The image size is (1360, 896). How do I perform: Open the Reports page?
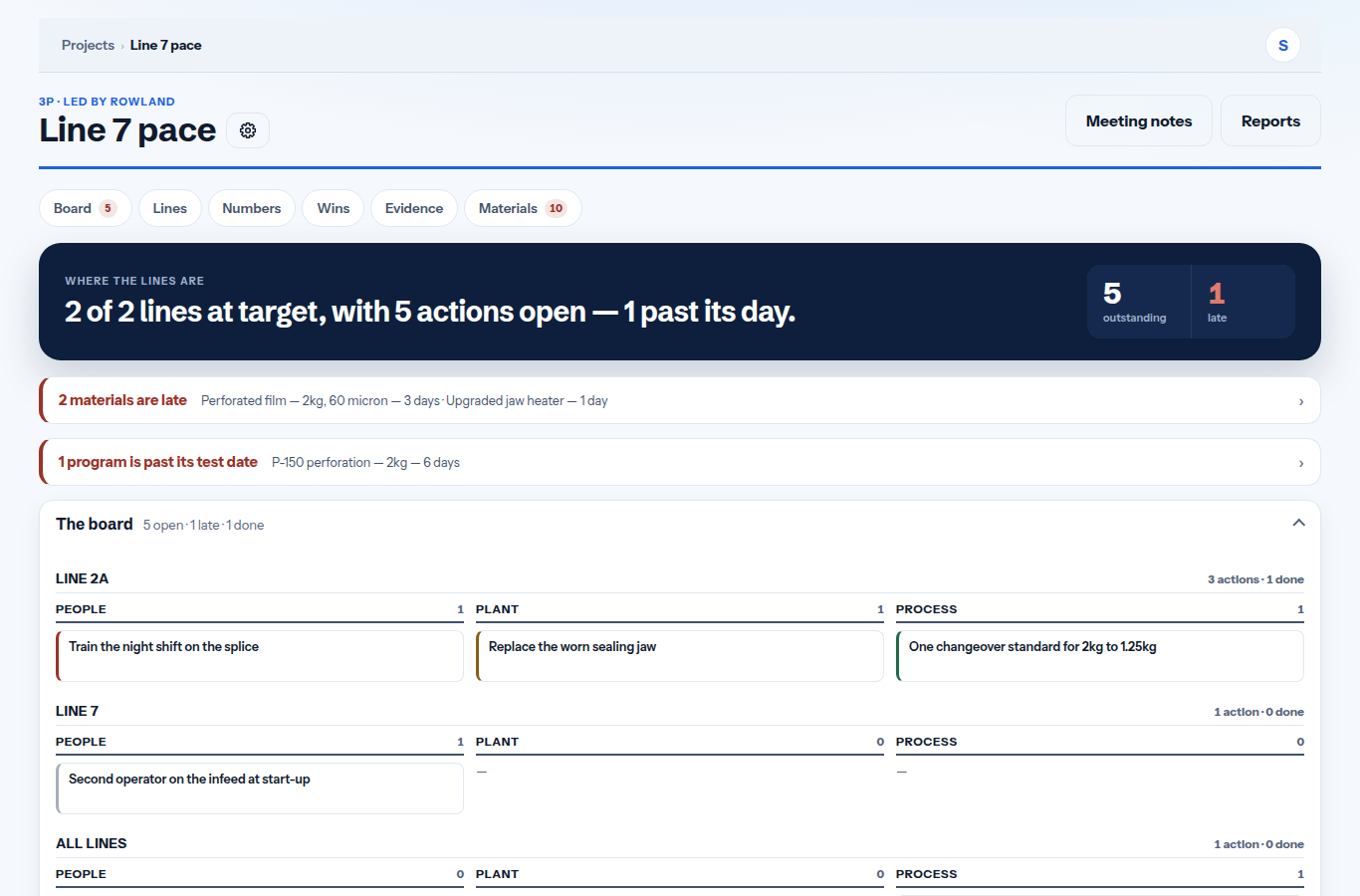1270,120
